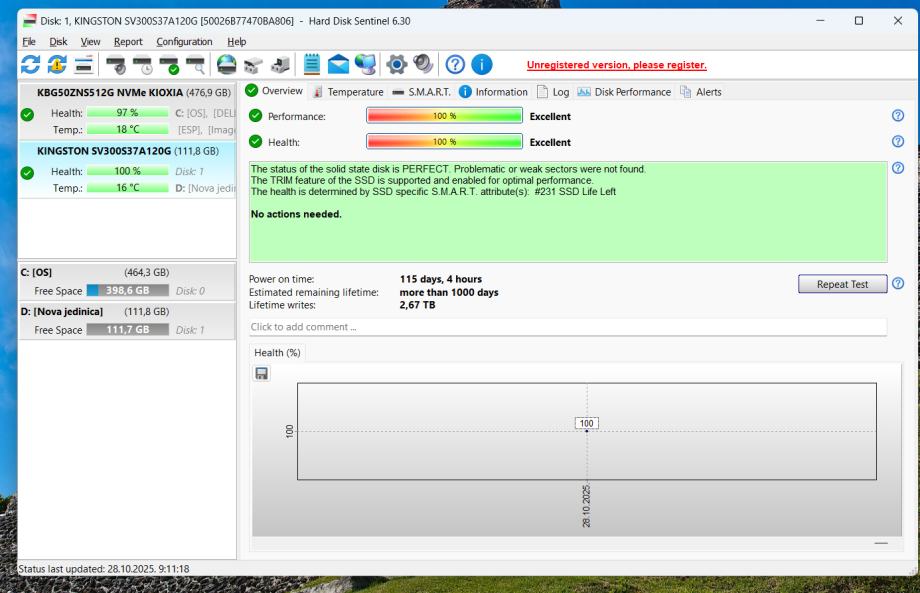Save the health graph with floppy icon
Viewport: 920px width, 593px height.
(262, 373)
